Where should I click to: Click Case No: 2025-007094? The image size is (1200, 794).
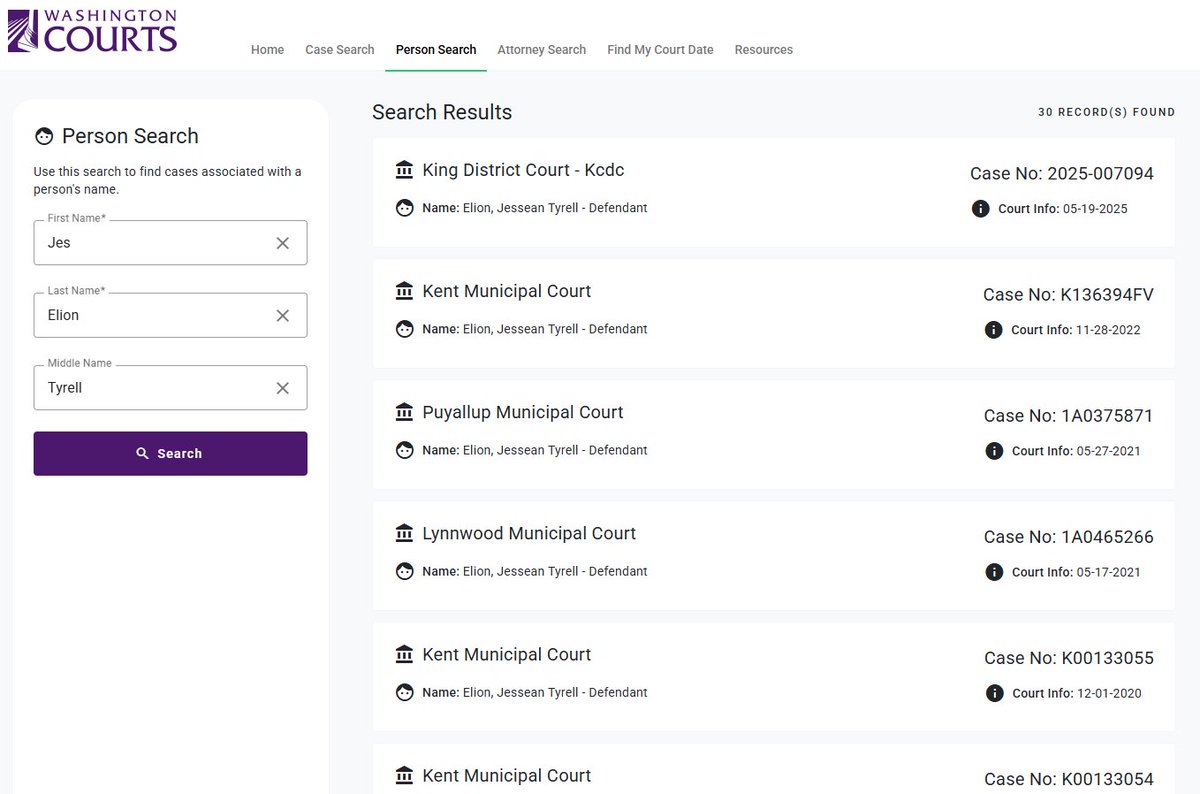[1062, 174]
